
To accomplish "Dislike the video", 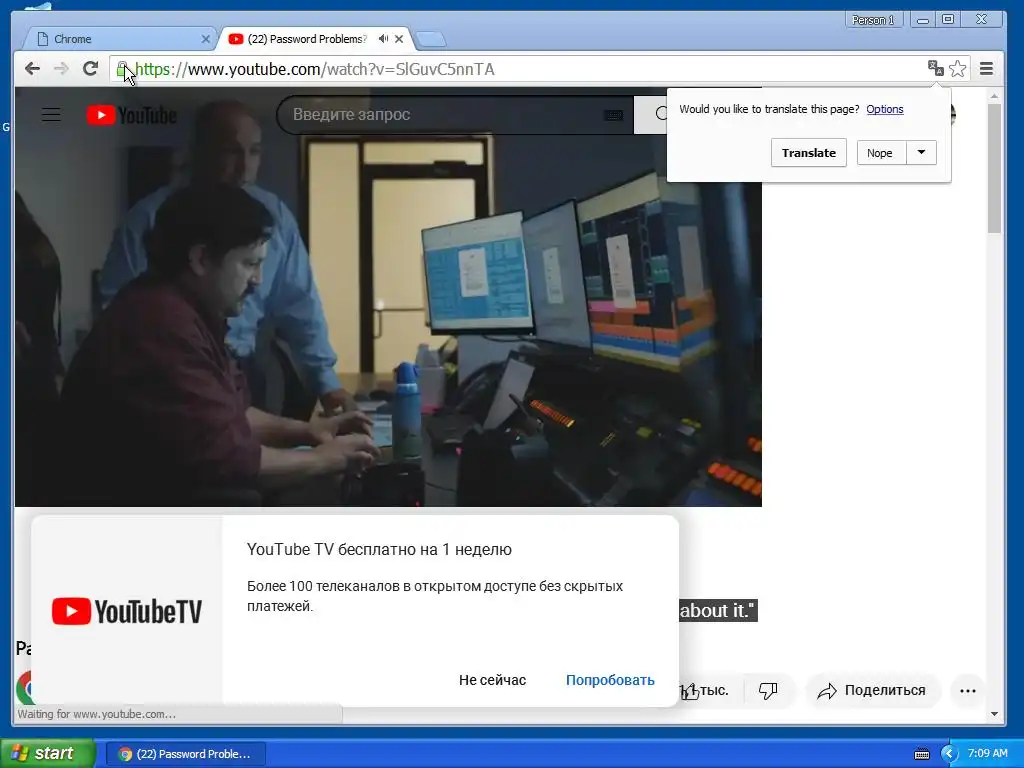I will [768, 690].
